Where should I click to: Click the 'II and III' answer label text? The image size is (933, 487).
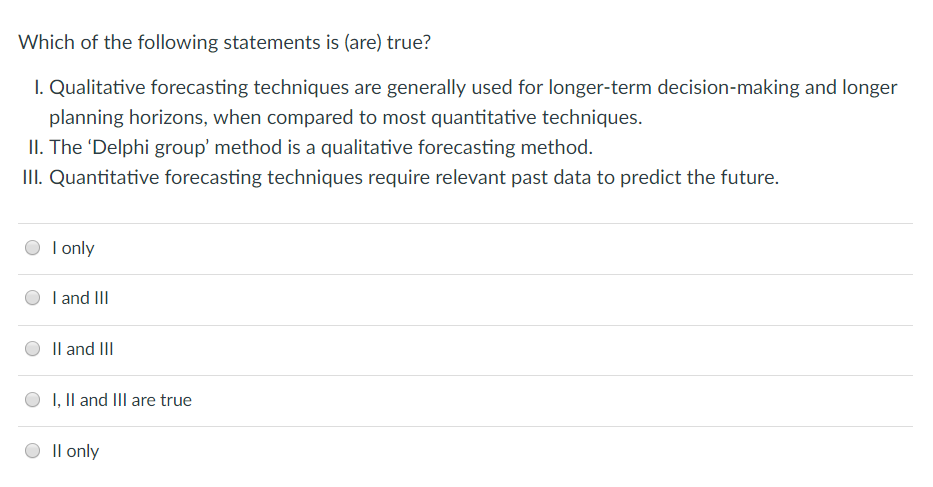pyautogui.click(x=83, y=349)
